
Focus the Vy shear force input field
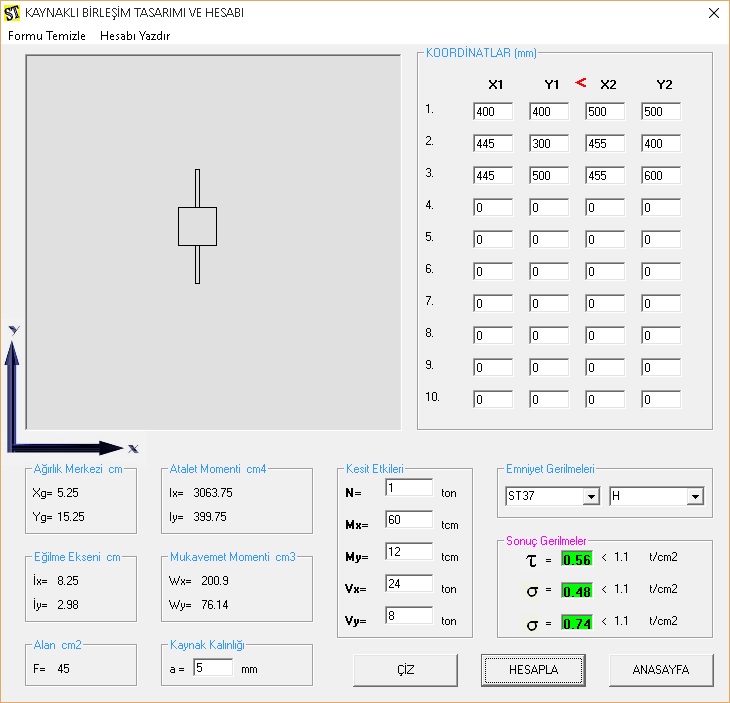tap(409, 616)
